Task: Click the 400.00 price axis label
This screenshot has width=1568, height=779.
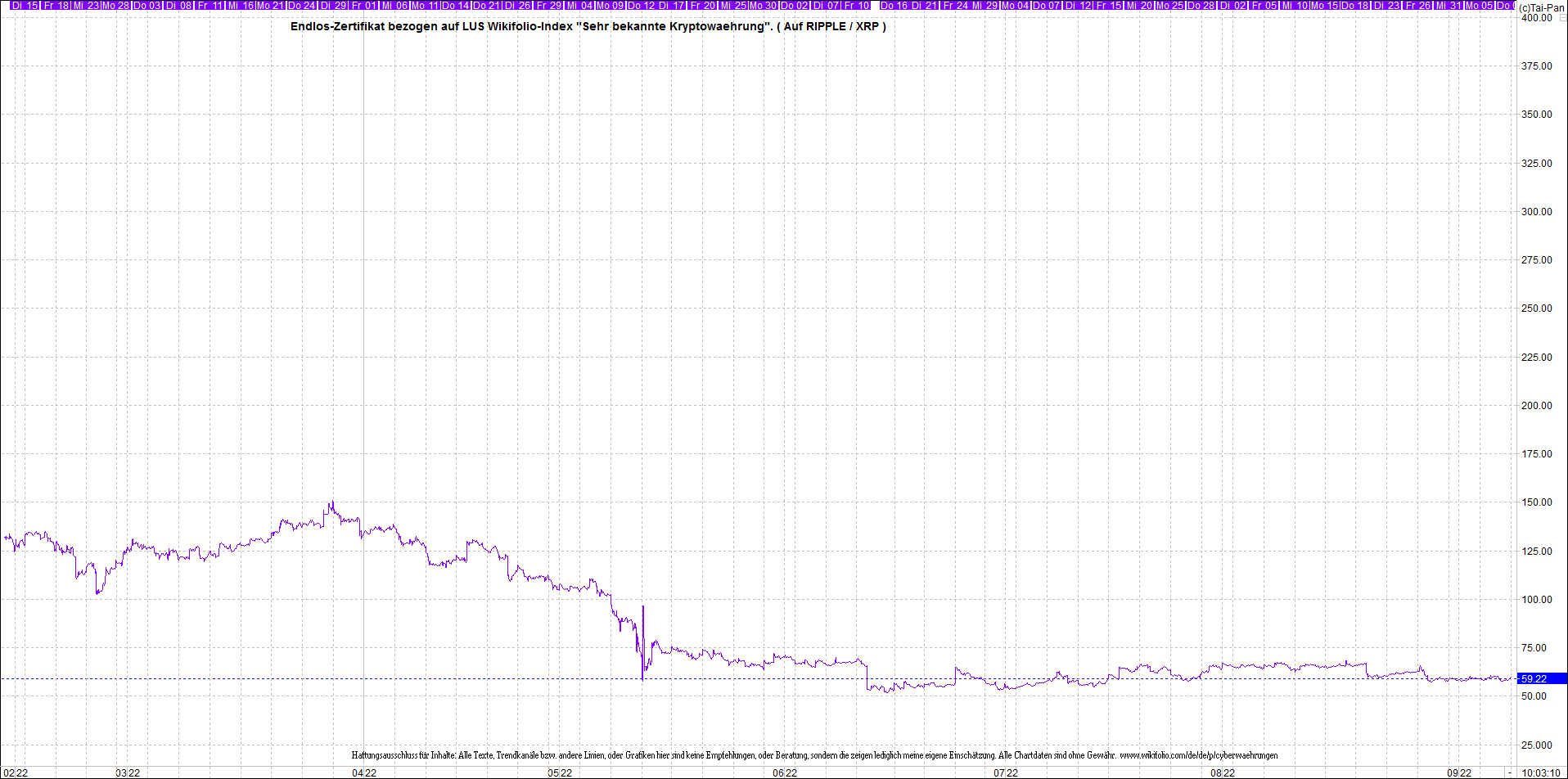Action: 1536,17
